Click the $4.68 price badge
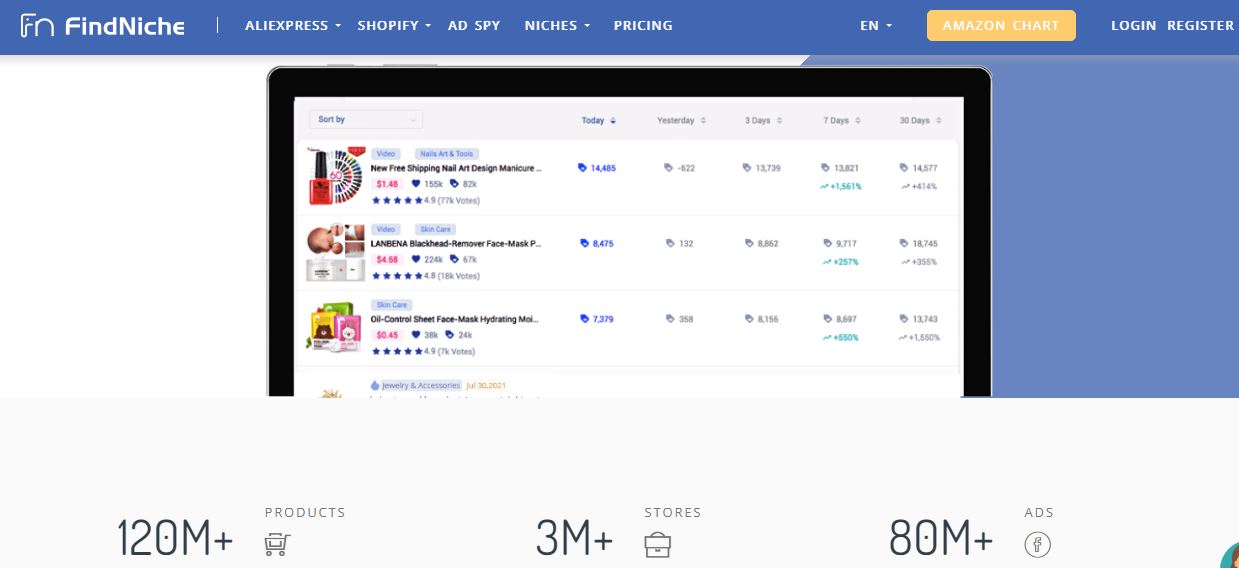Screen dimensions: 1239x568 pos(387,259)
